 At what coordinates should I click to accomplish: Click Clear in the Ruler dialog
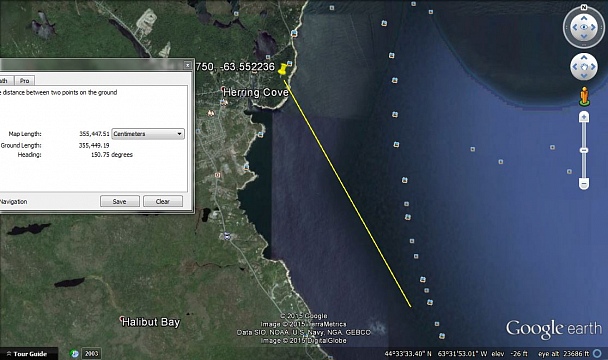163,201
